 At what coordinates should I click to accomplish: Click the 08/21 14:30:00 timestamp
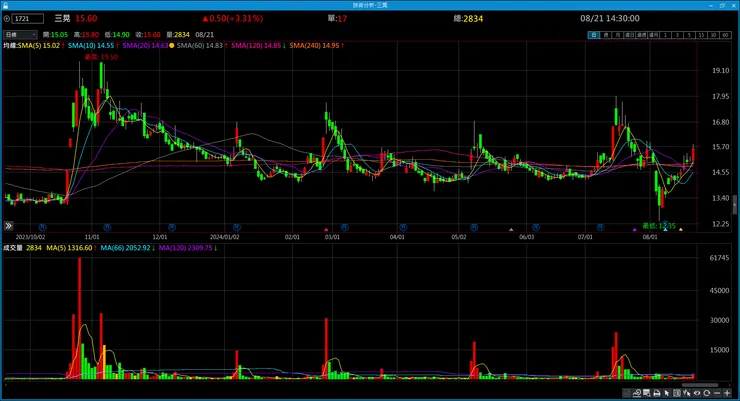click(610, 18)
